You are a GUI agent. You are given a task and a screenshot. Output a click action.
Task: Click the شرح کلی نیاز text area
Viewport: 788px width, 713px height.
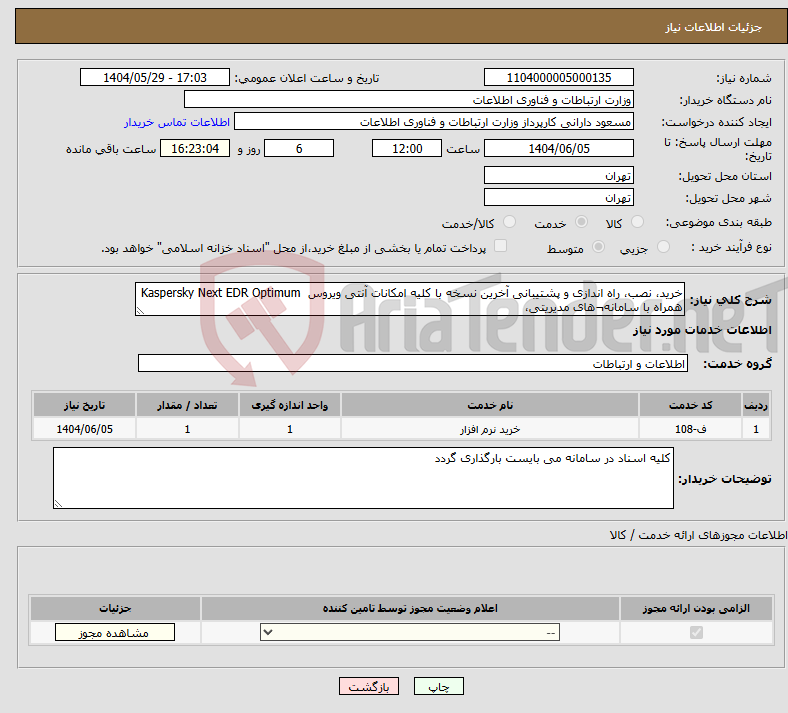click(410, 299)
